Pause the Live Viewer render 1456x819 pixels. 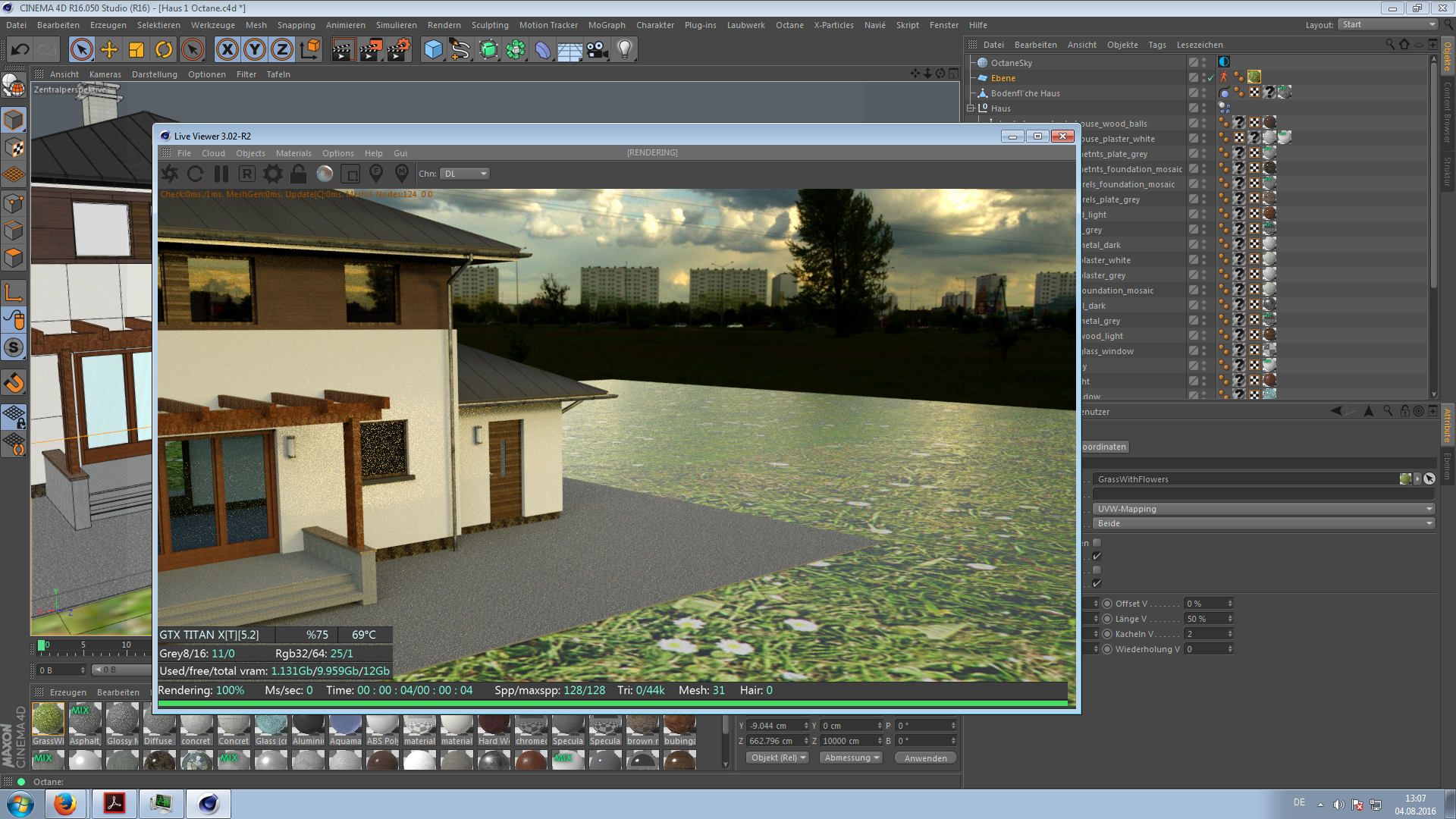click(x=221, y=174)
